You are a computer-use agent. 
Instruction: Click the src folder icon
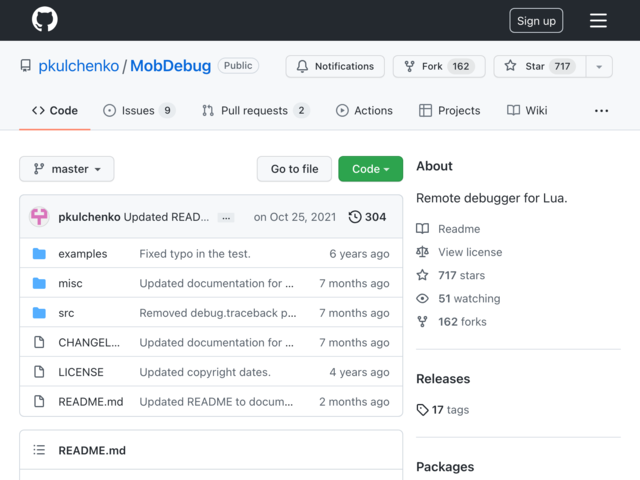click(39, 313)
